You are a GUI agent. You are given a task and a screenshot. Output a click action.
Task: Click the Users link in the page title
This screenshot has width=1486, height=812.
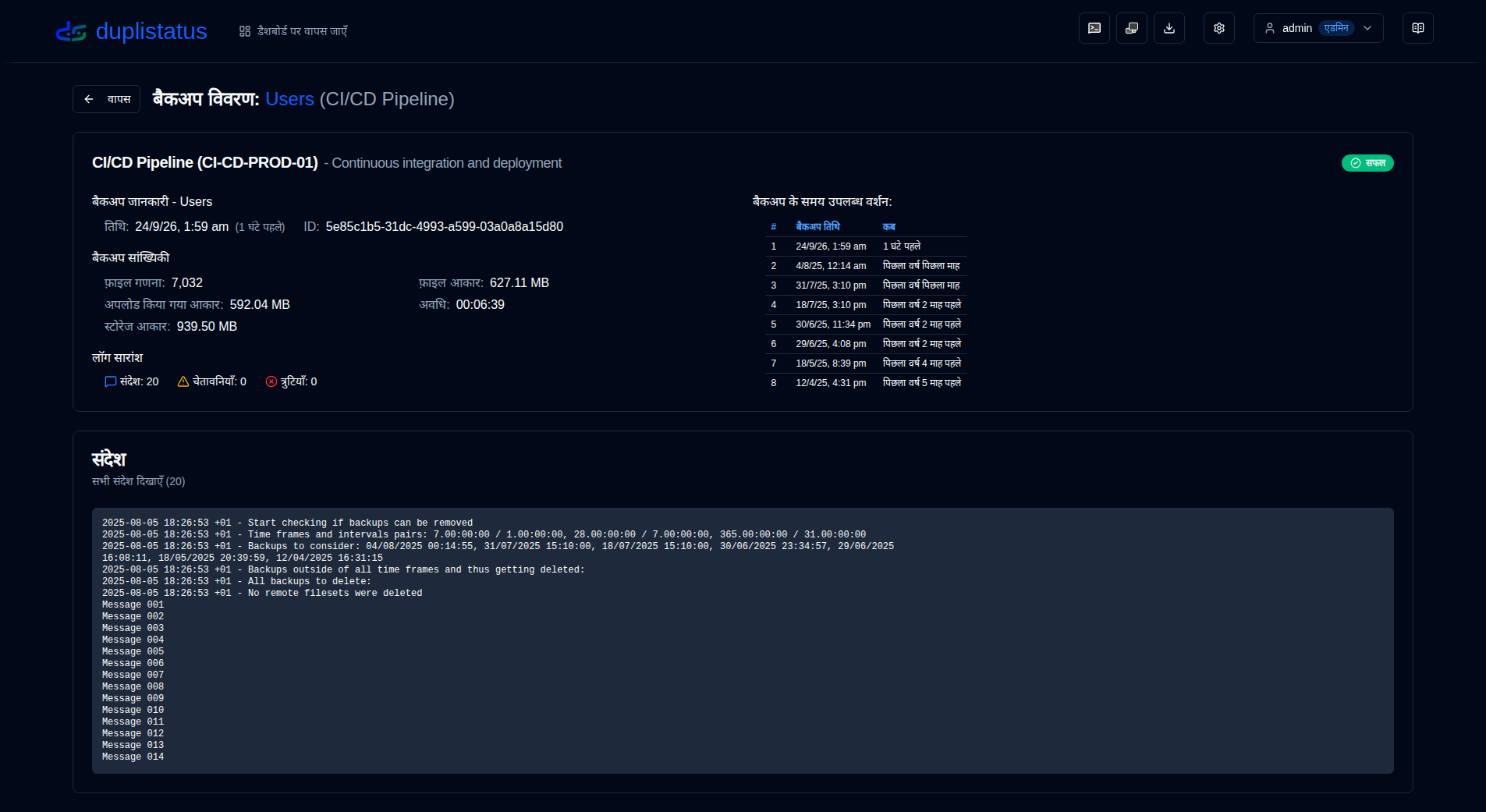[289, 99]
